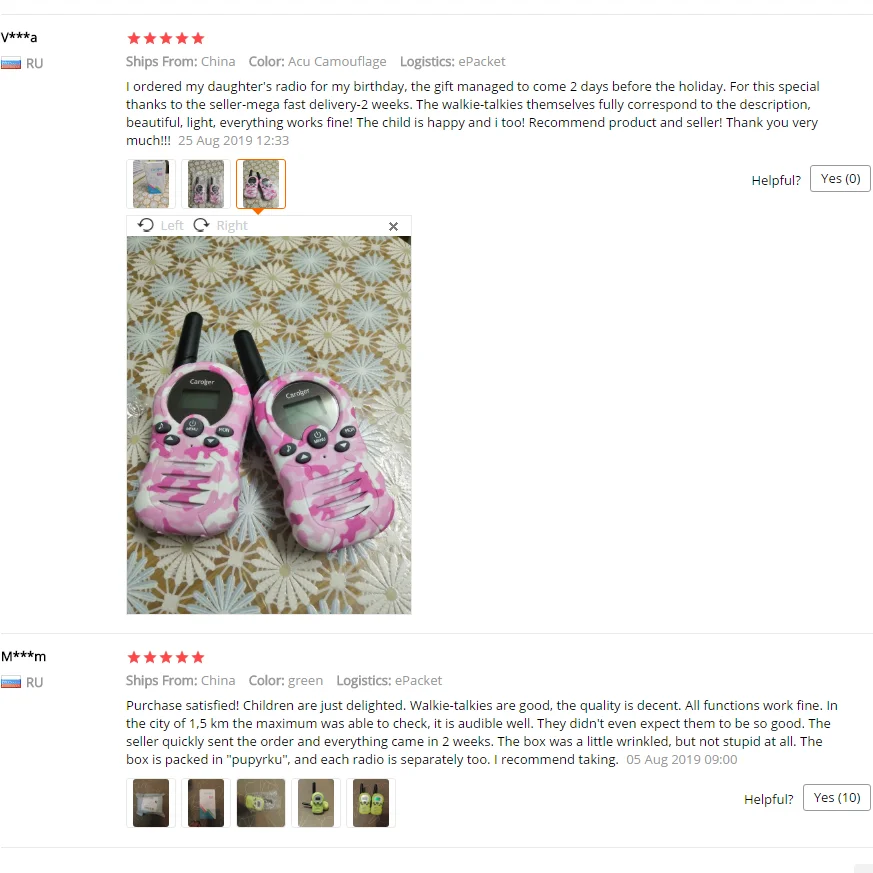This screenshot has height=873, width=873.
Task: Rotate the review photo right
Action: pyautogui.click(x=220, y=225)
